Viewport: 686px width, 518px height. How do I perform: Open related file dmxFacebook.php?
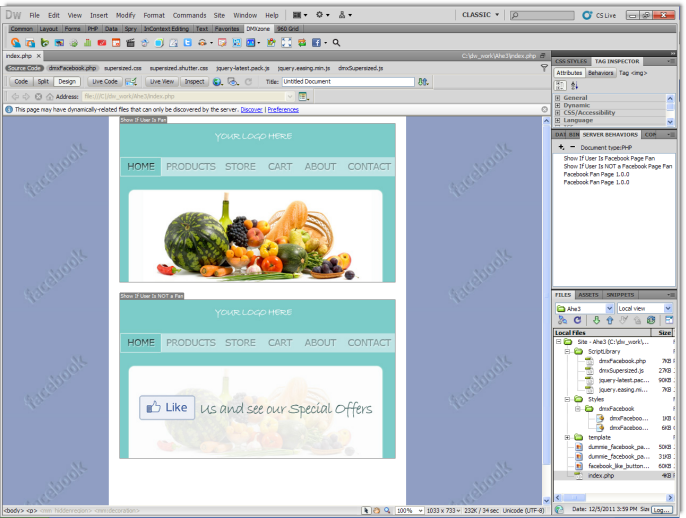73,68
